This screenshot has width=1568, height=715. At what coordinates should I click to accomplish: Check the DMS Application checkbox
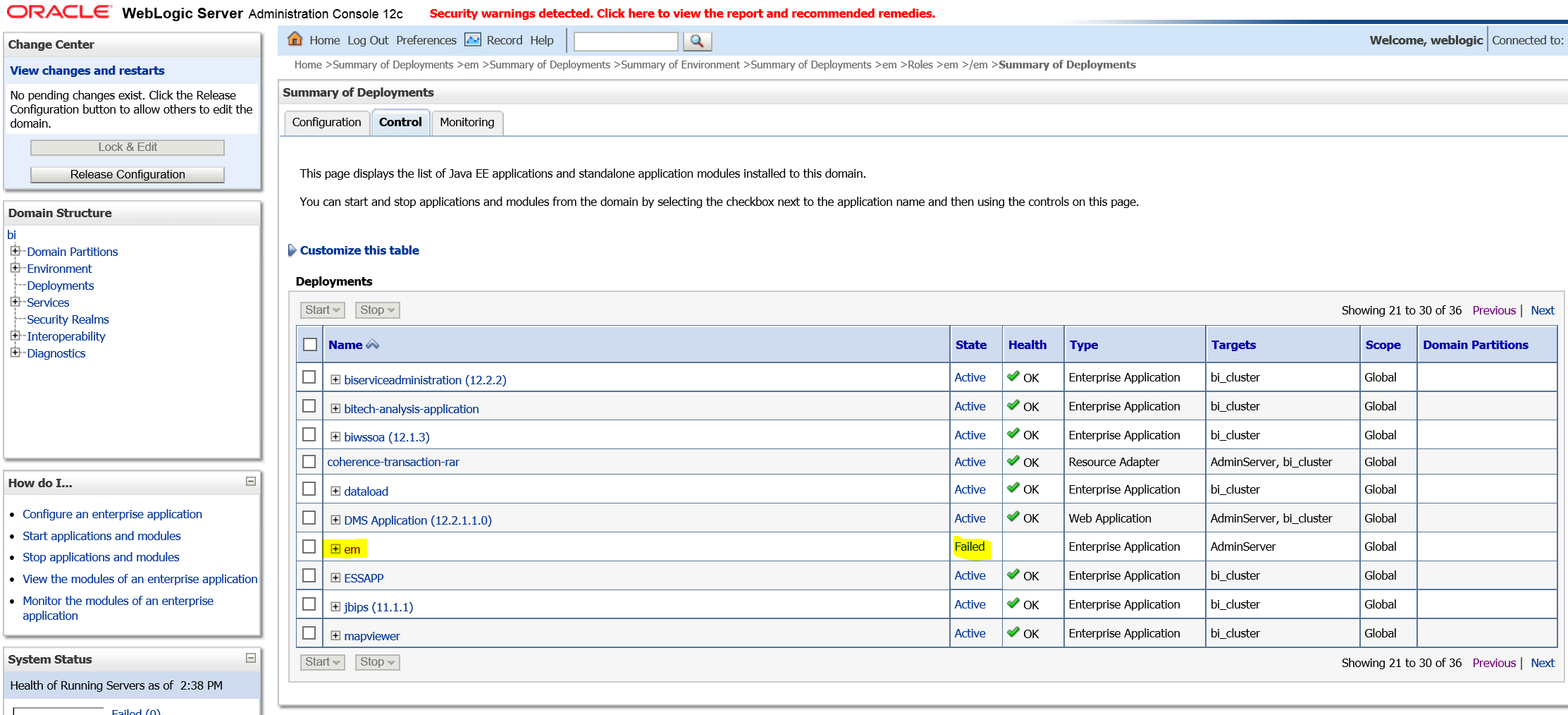click(x=309, y=517)
